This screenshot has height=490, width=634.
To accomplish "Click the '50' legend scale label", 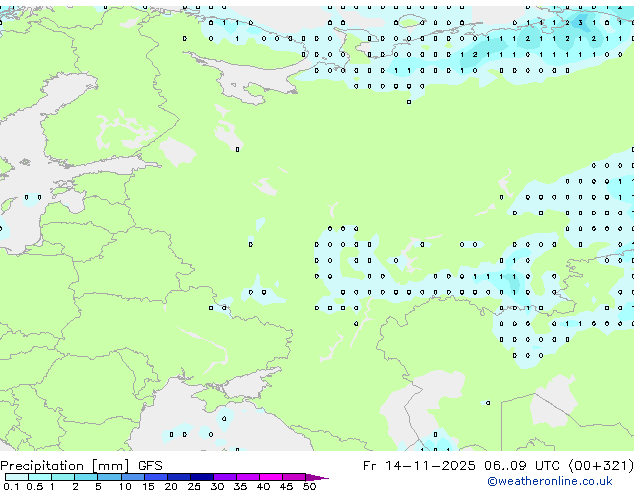I will (309, 486).
